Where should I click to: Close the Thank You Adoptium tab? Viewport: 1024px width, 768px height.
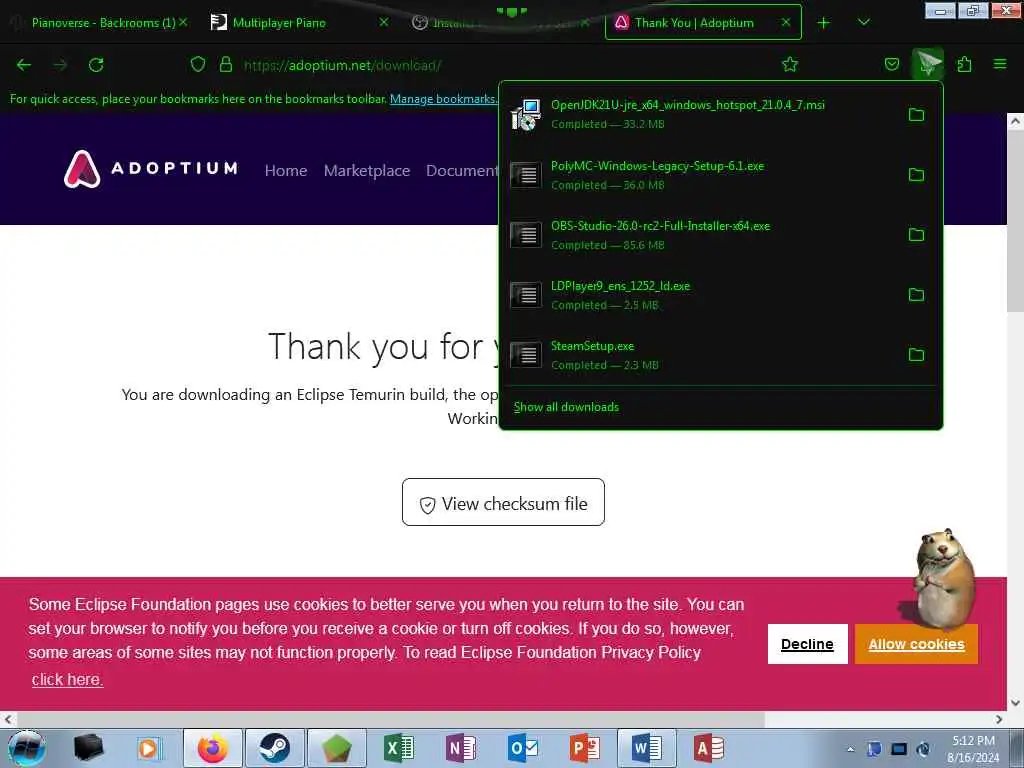click(786, 22)
